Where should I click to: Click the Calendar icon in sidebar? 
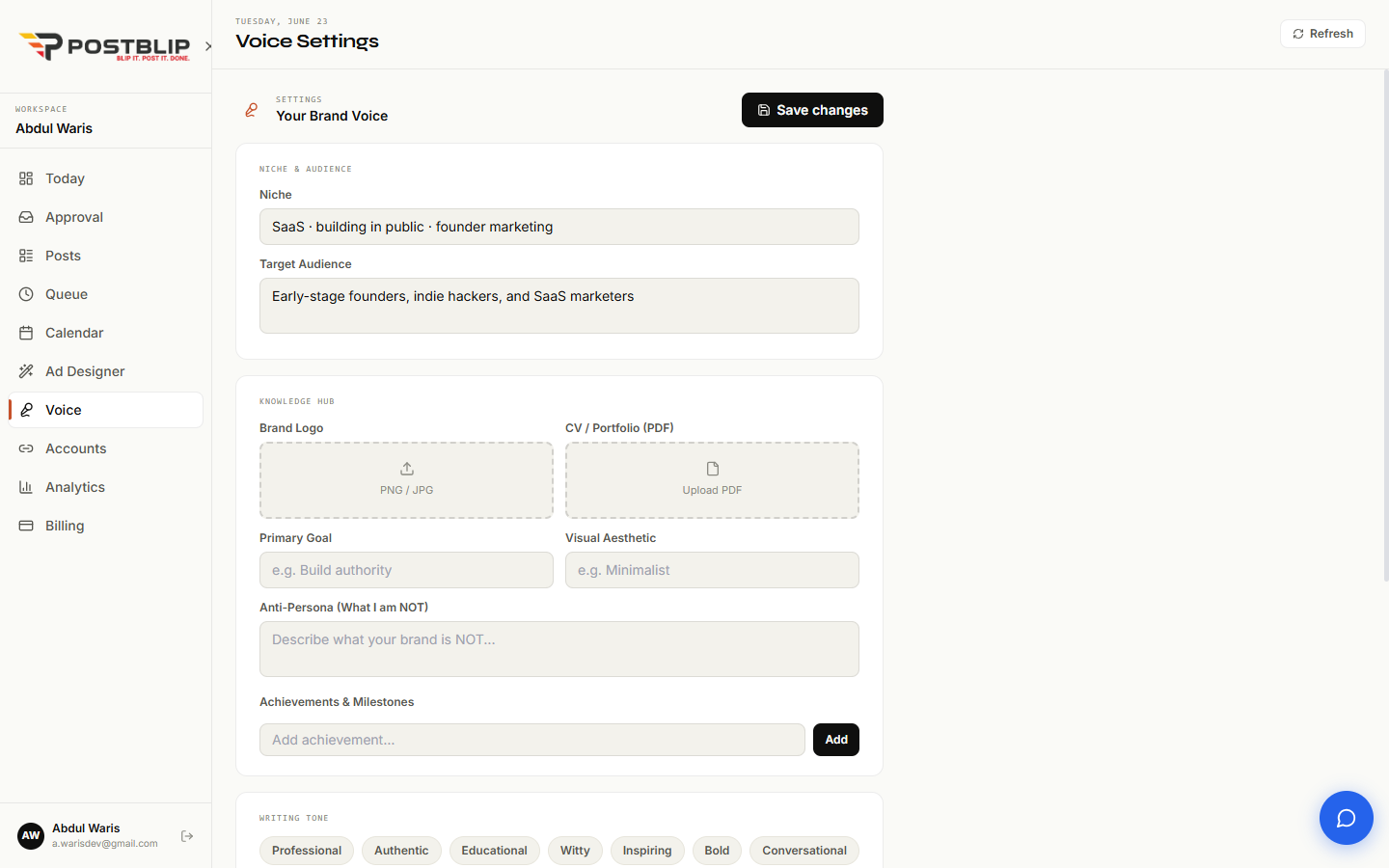26,333
